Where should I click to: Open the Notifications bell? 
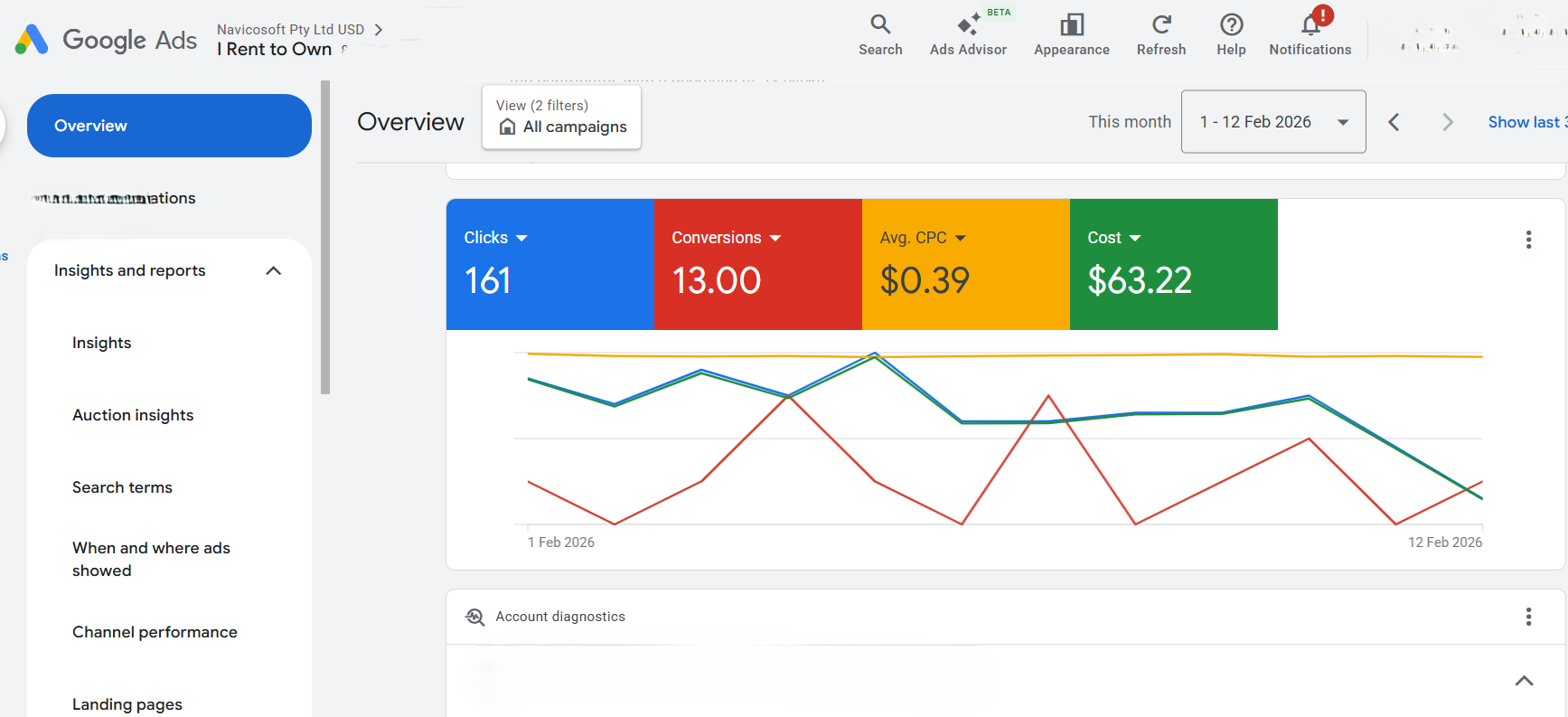pos(1310,25)
